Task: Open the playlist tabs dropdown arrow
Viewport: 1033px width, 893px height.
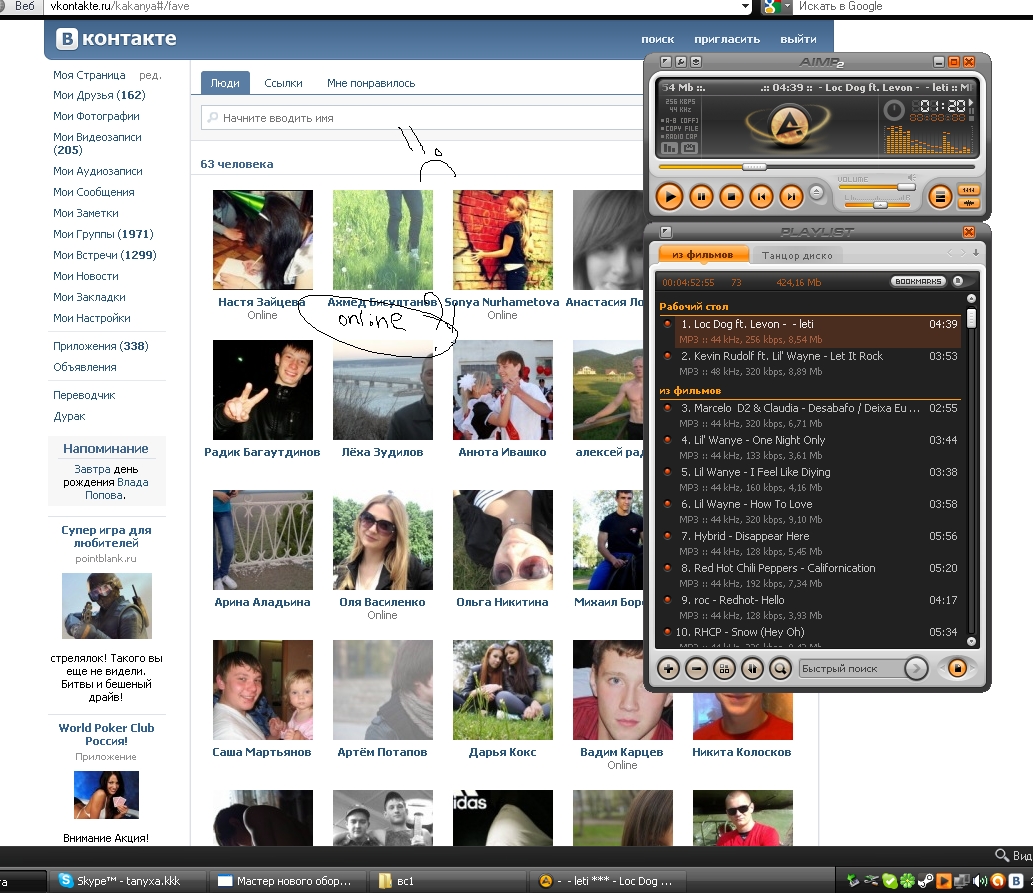Action: click(976, 253)
